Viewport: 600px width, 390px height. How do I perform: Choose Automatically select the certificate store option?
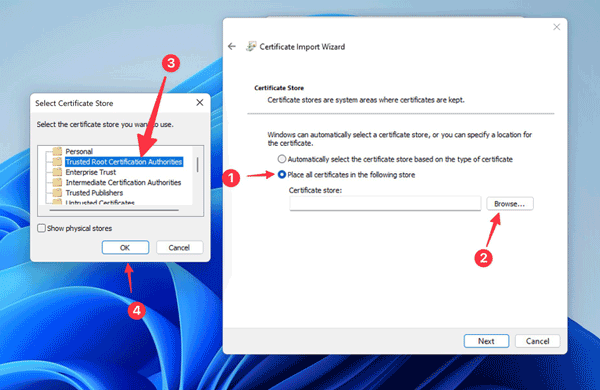click(282, 159)
